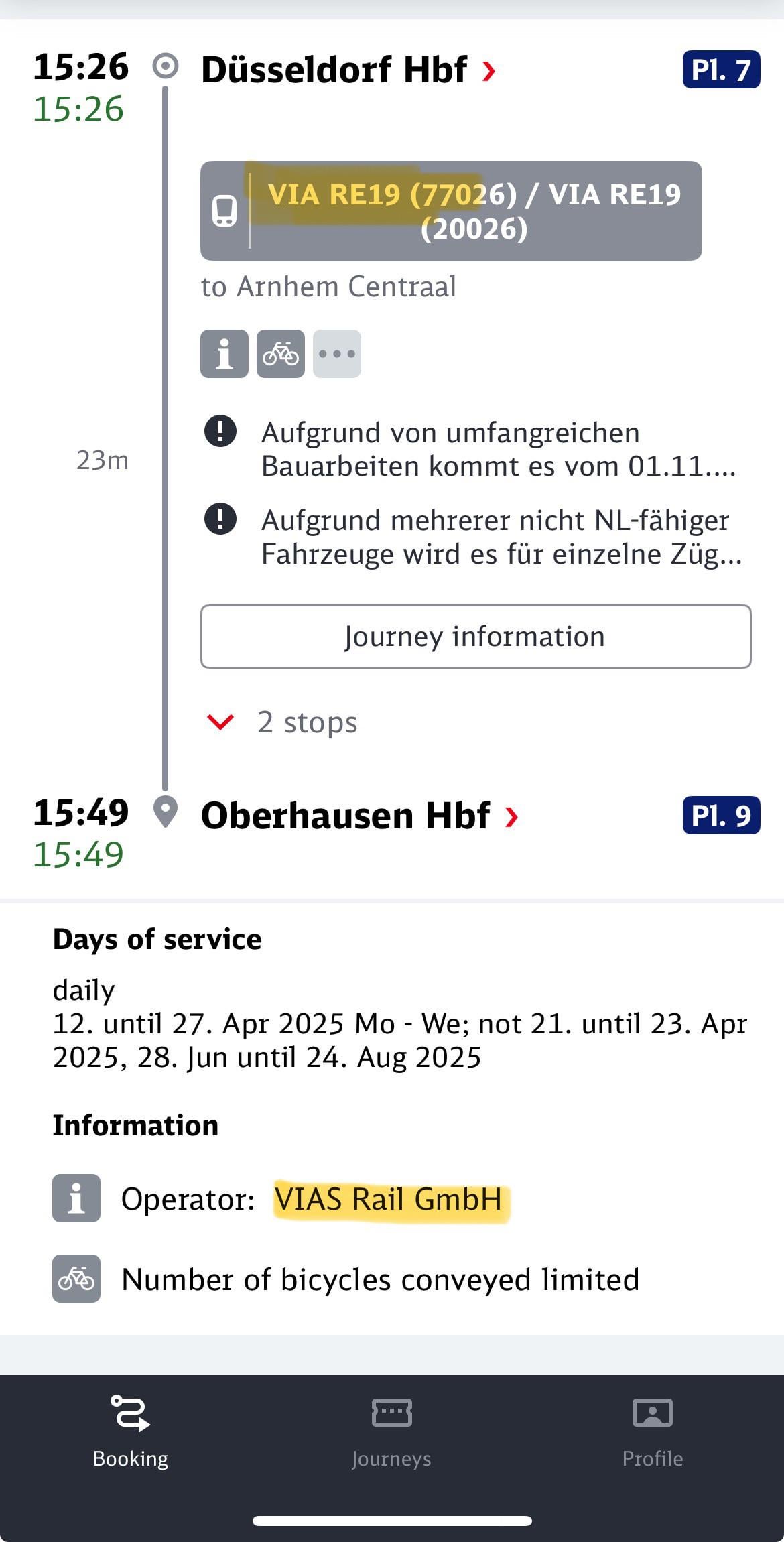Tap the info icon under Arnhem Centraal
784x1542 pixels.
click(224, 354)
